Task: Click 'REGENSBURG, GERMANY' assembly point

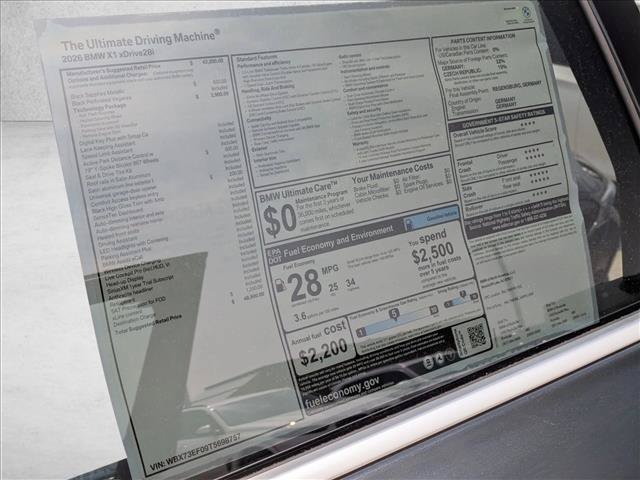Action: coord(516,86)
